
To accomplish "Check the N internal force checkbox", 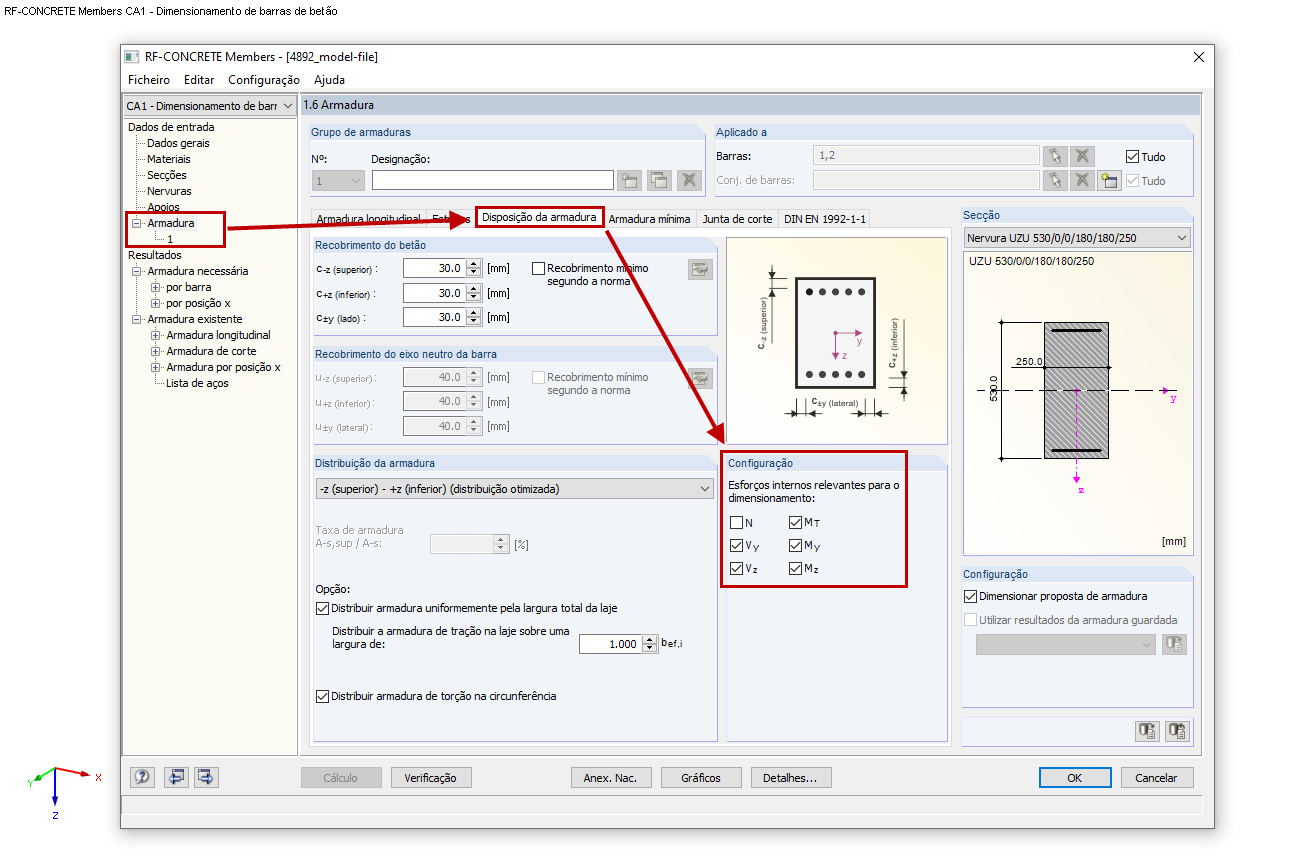I will point(737,523).
